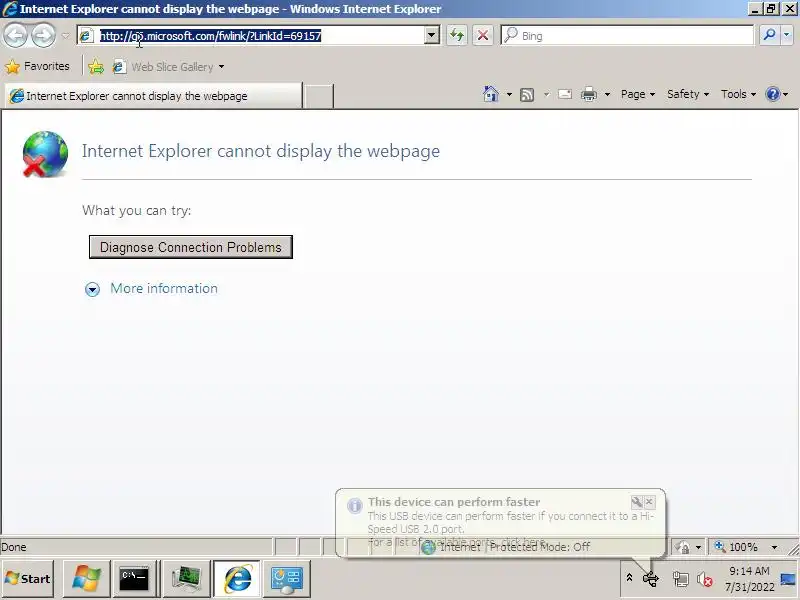Open the Page menu

point(638,94)
